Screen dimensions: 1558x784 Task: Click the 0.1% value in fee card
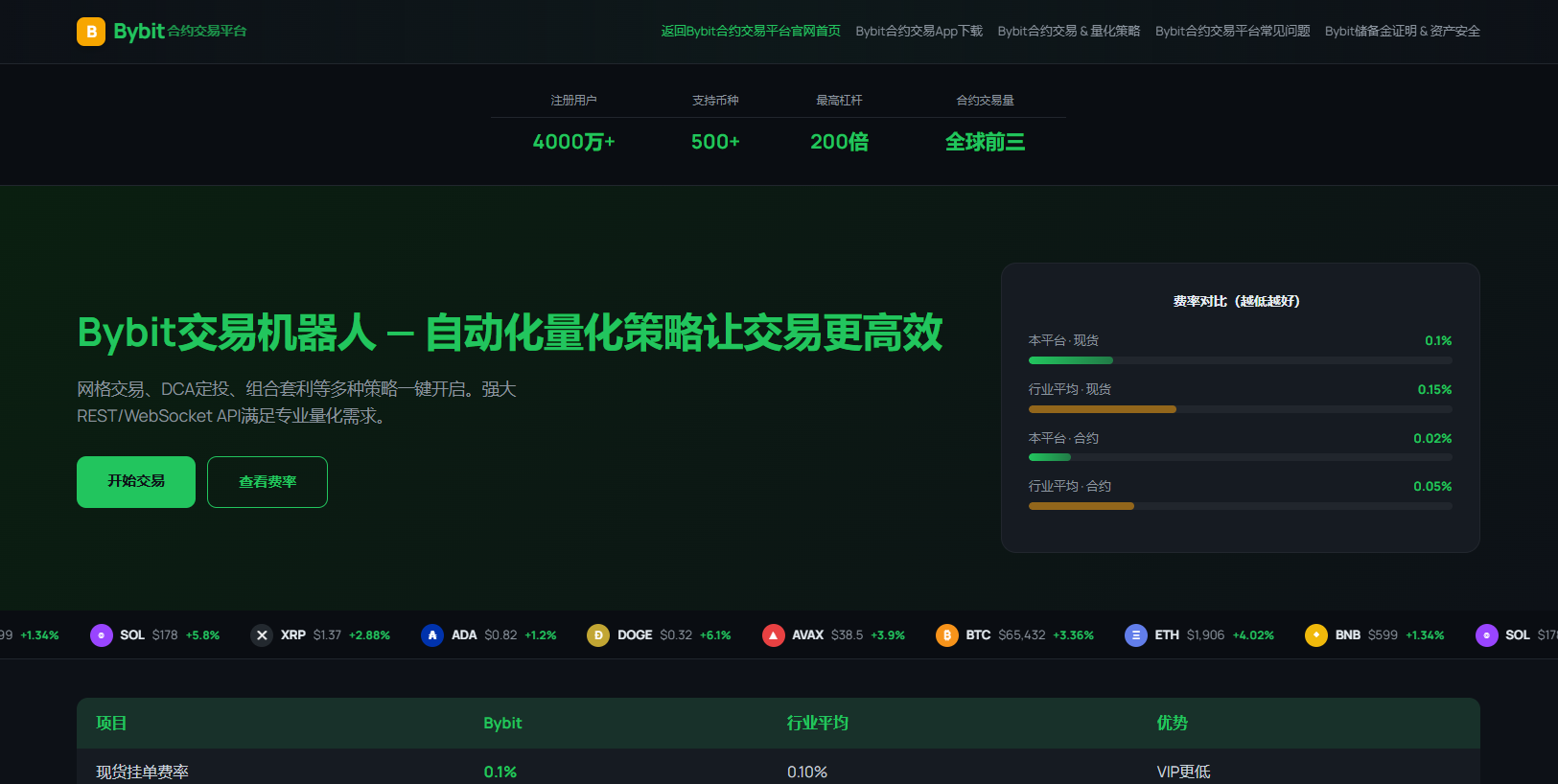[1438, 340]
